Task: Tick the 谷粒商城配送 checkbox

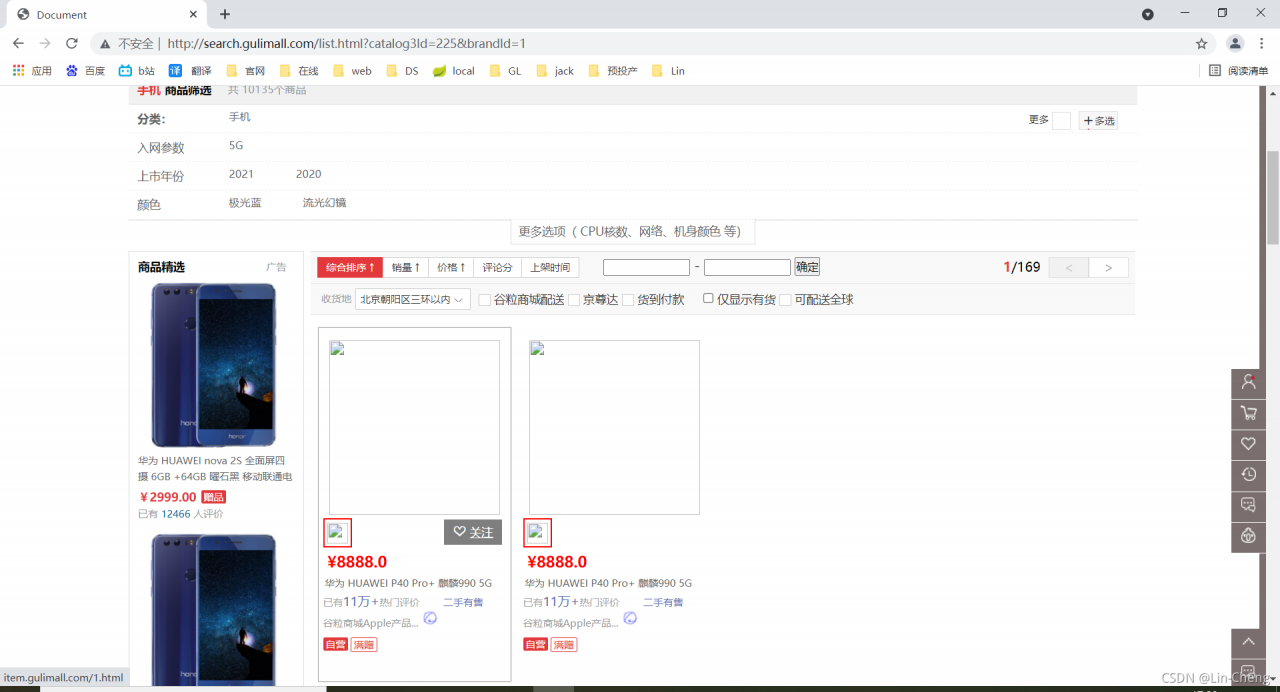Action: pos(485,300)
